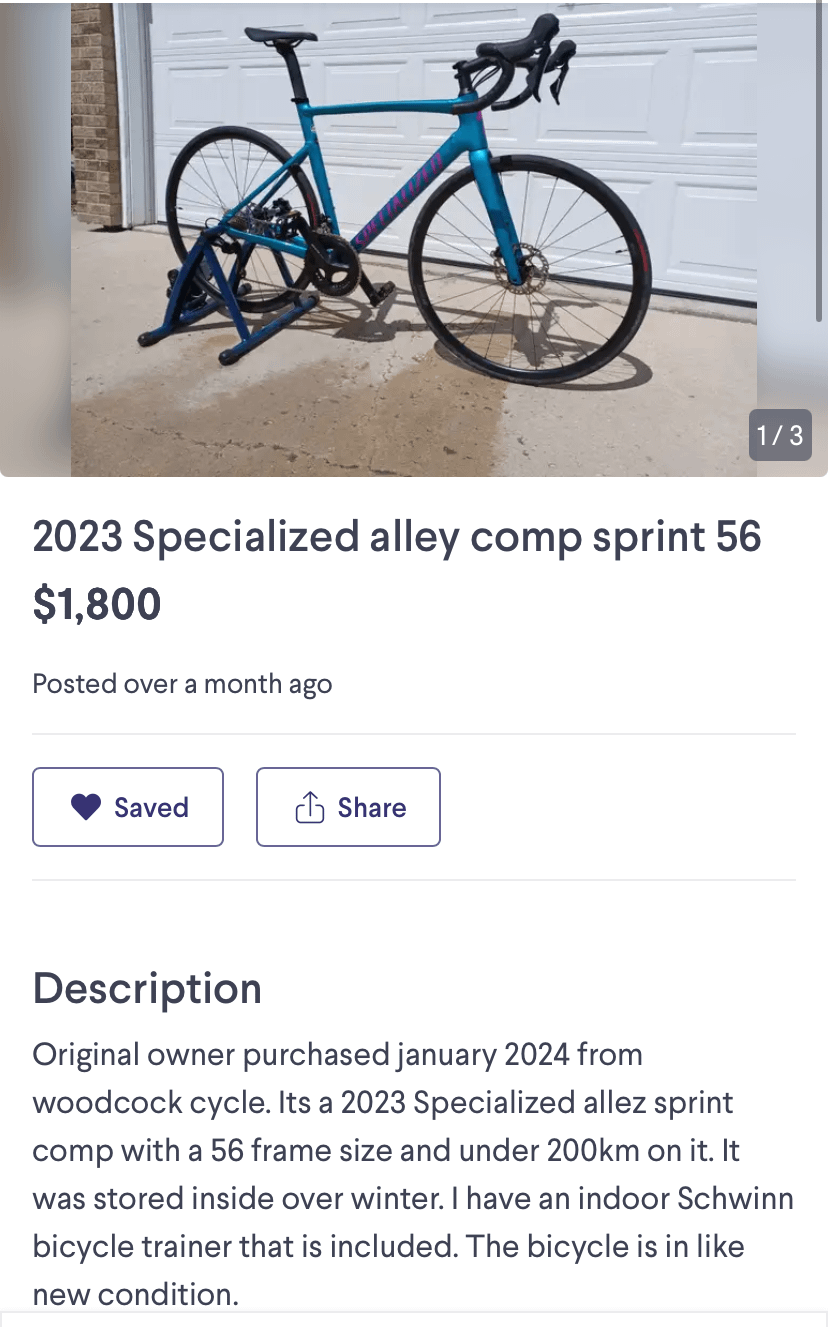The image size is (828, 1327).
Task: Click the blurred right edge of the photo
Action: coord(792,238)
